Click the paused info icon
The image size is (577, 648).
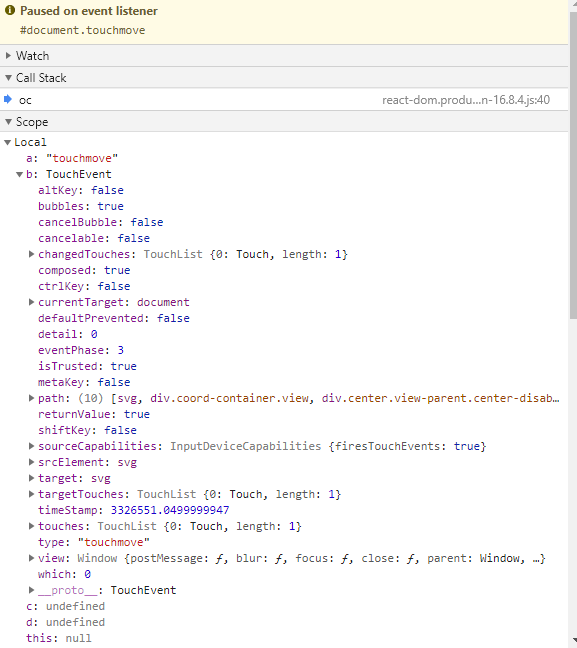(x=10, y=11)
